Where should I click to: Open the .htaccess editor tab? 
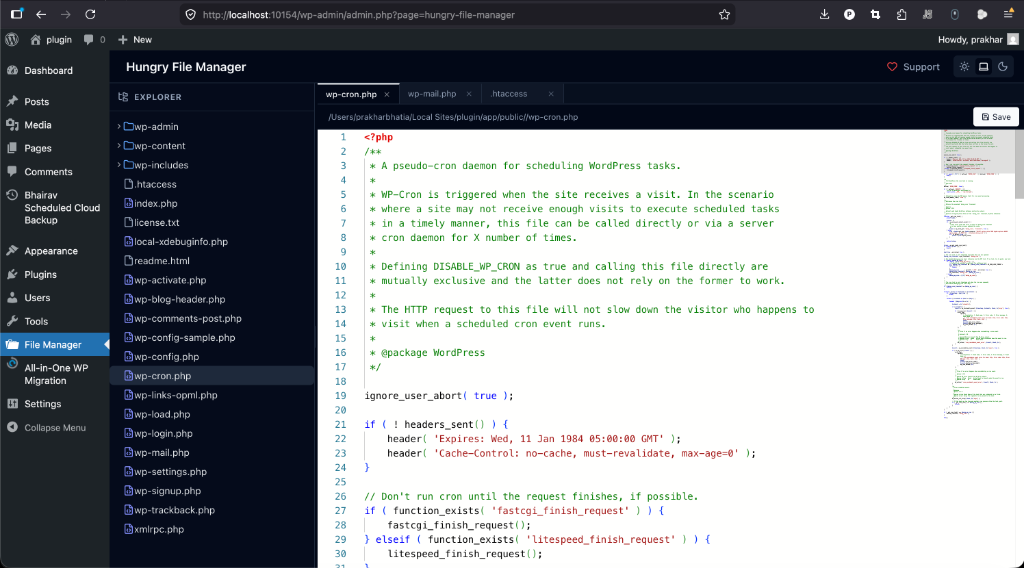point(509,94)
